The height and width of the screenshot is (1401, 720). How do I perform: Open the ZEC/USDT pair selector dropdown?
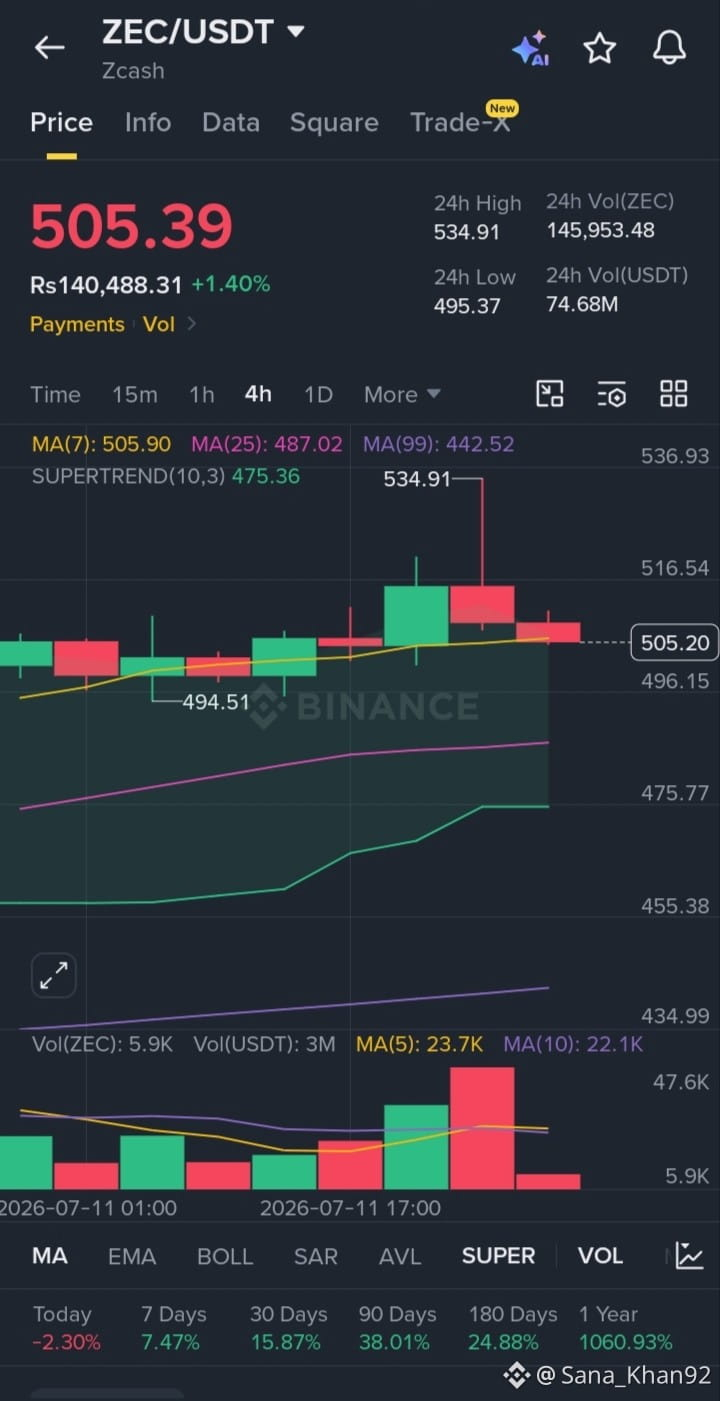point(203,32)
